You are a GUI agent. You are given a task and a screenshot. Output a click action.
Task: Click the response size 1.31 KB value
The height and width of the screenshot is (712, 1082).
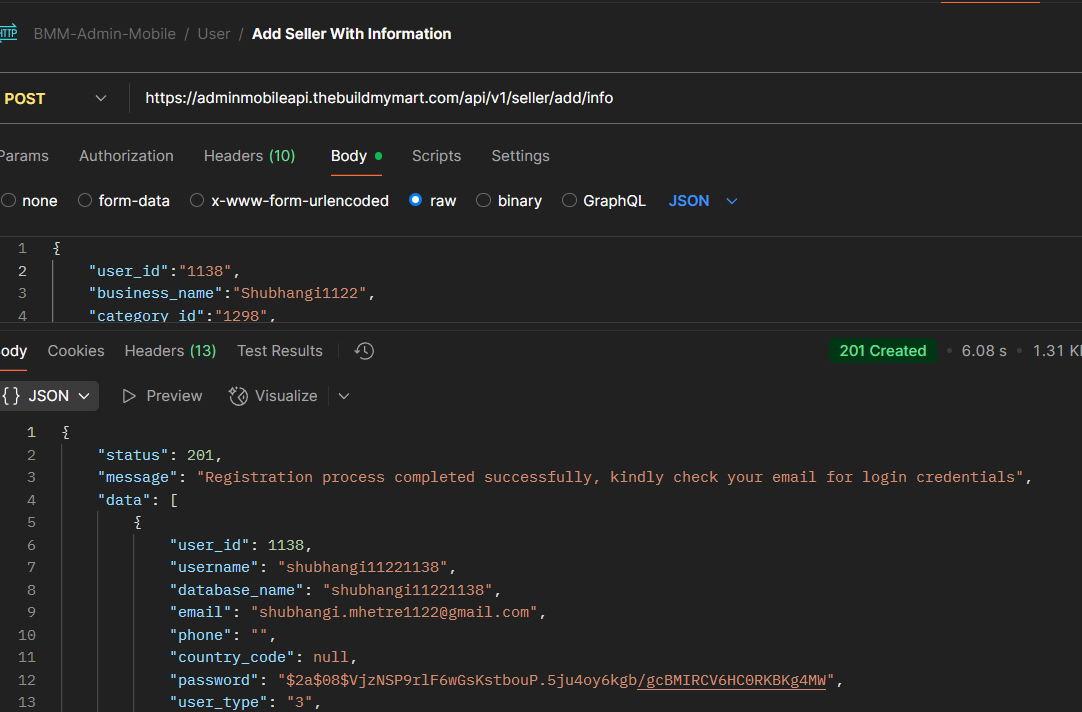(x=1057, y=351)
